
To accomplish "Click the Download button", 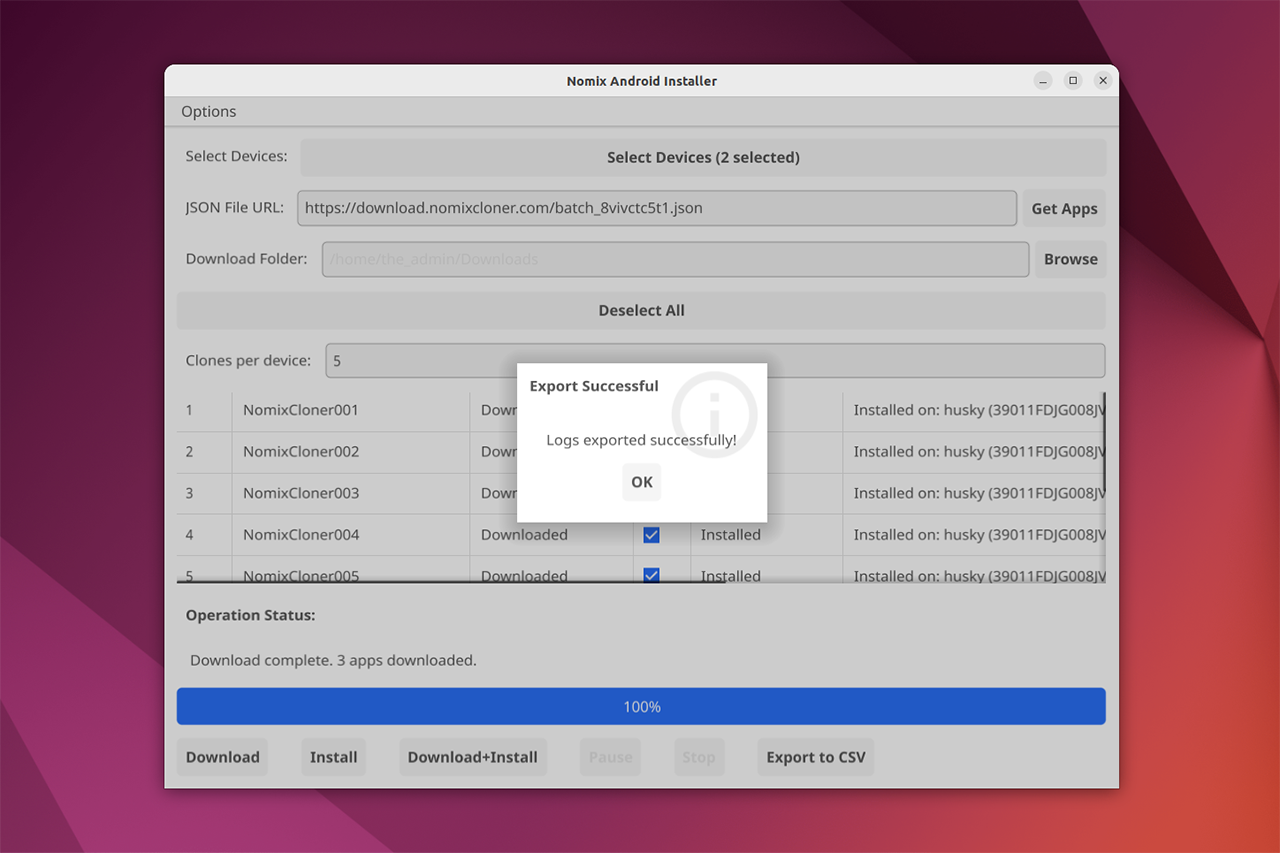I will click(x=223, y=757).
